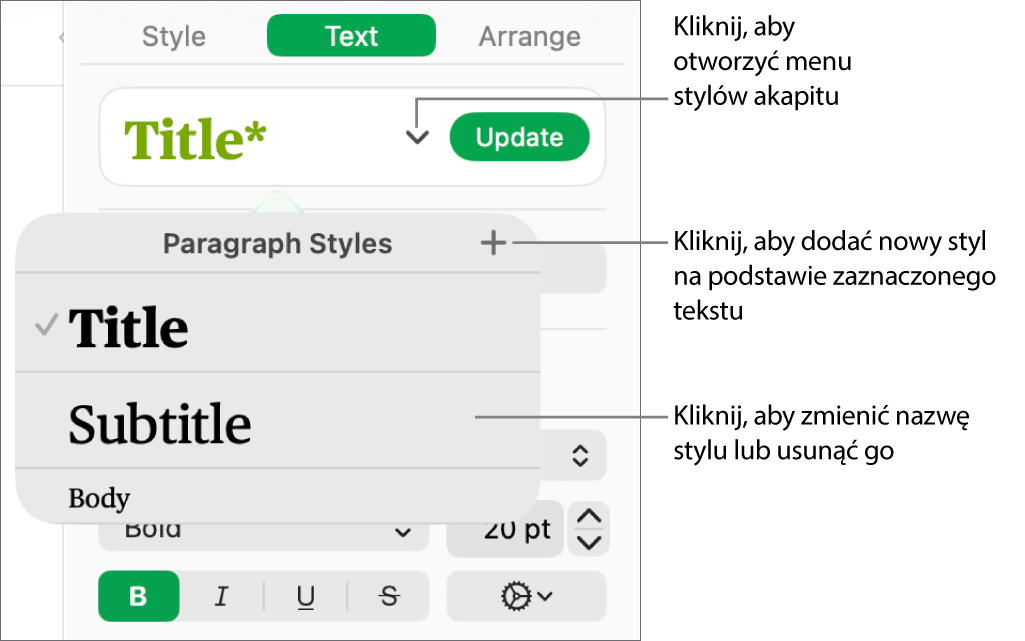Viewport: 1025px width, 641px height.
Task: Decrease font size with down stepper arrow
Action: 589,542
